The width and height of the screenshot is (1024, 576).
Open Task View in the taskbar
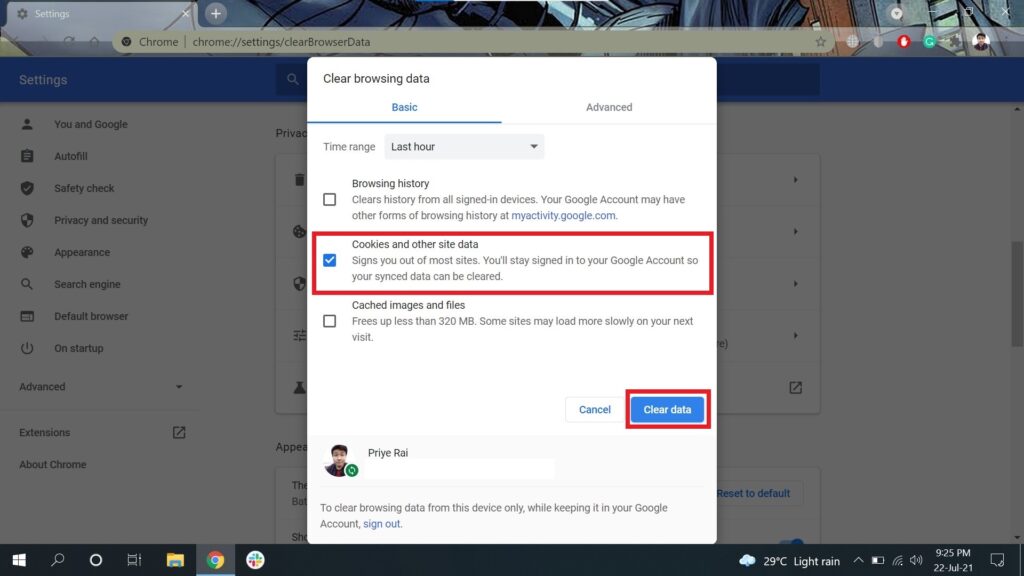click(x=134, y=560)
